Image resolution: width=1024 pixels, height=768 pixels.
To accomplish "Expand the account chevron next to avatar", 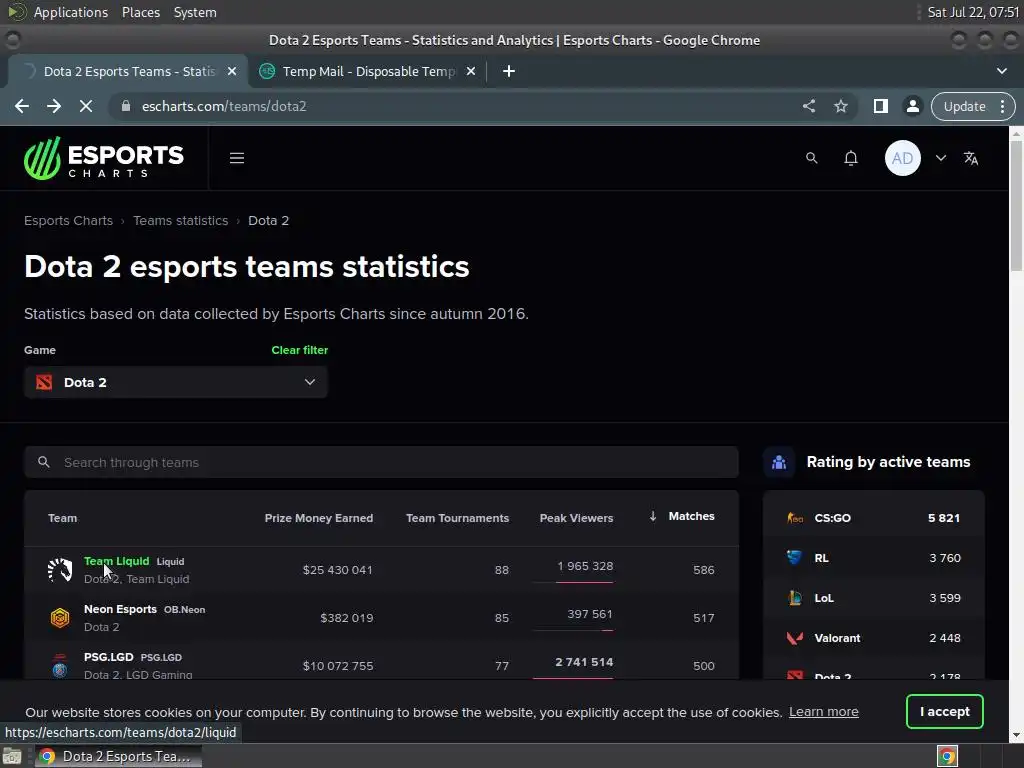I will [940, 158].
